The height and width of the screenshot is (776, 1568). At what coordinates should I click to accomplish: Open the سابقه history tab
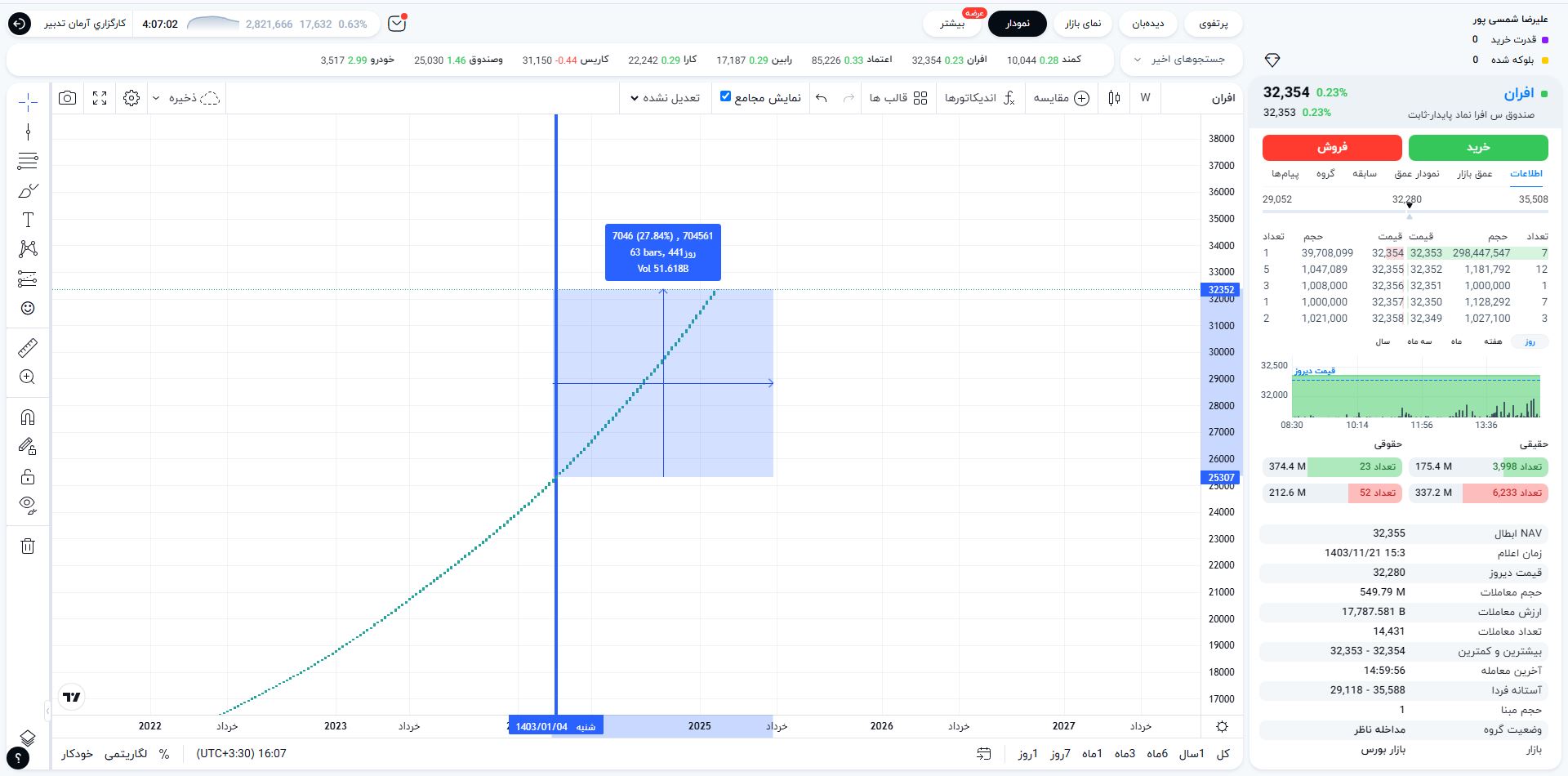click(1365, 173)
